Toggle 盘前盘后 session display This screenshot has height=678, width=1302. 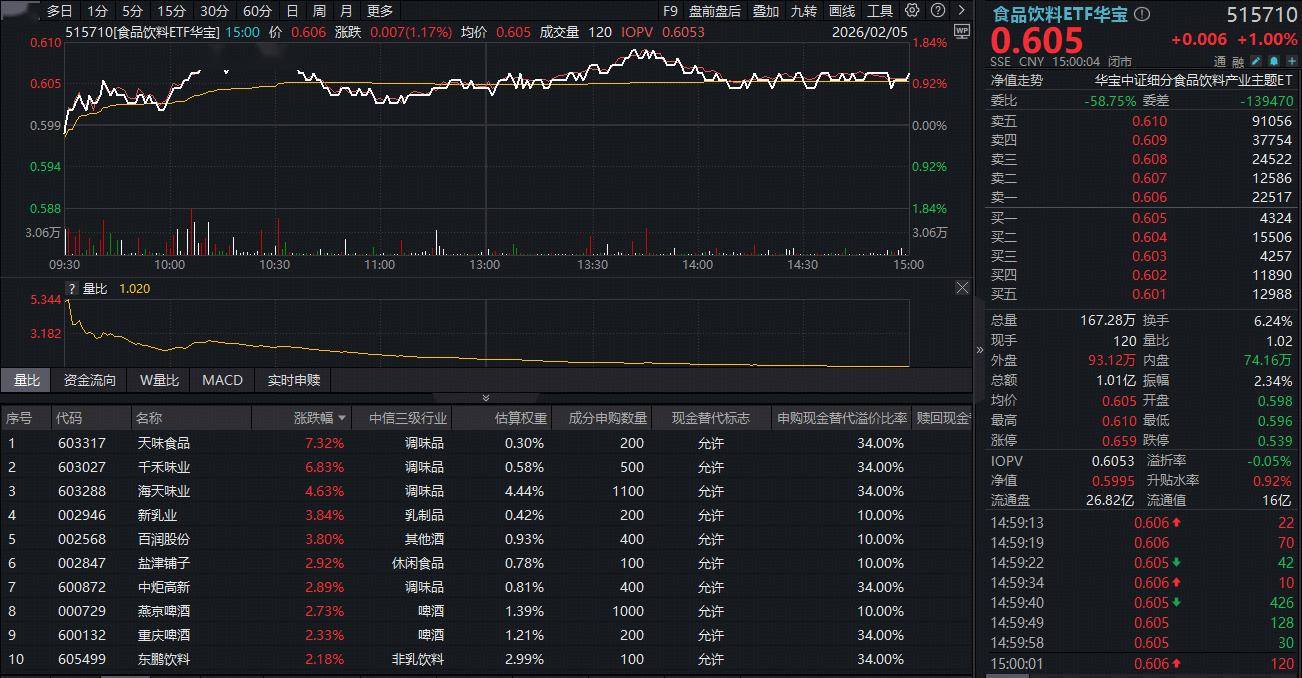pyautogui.click(x=714, y=11)
